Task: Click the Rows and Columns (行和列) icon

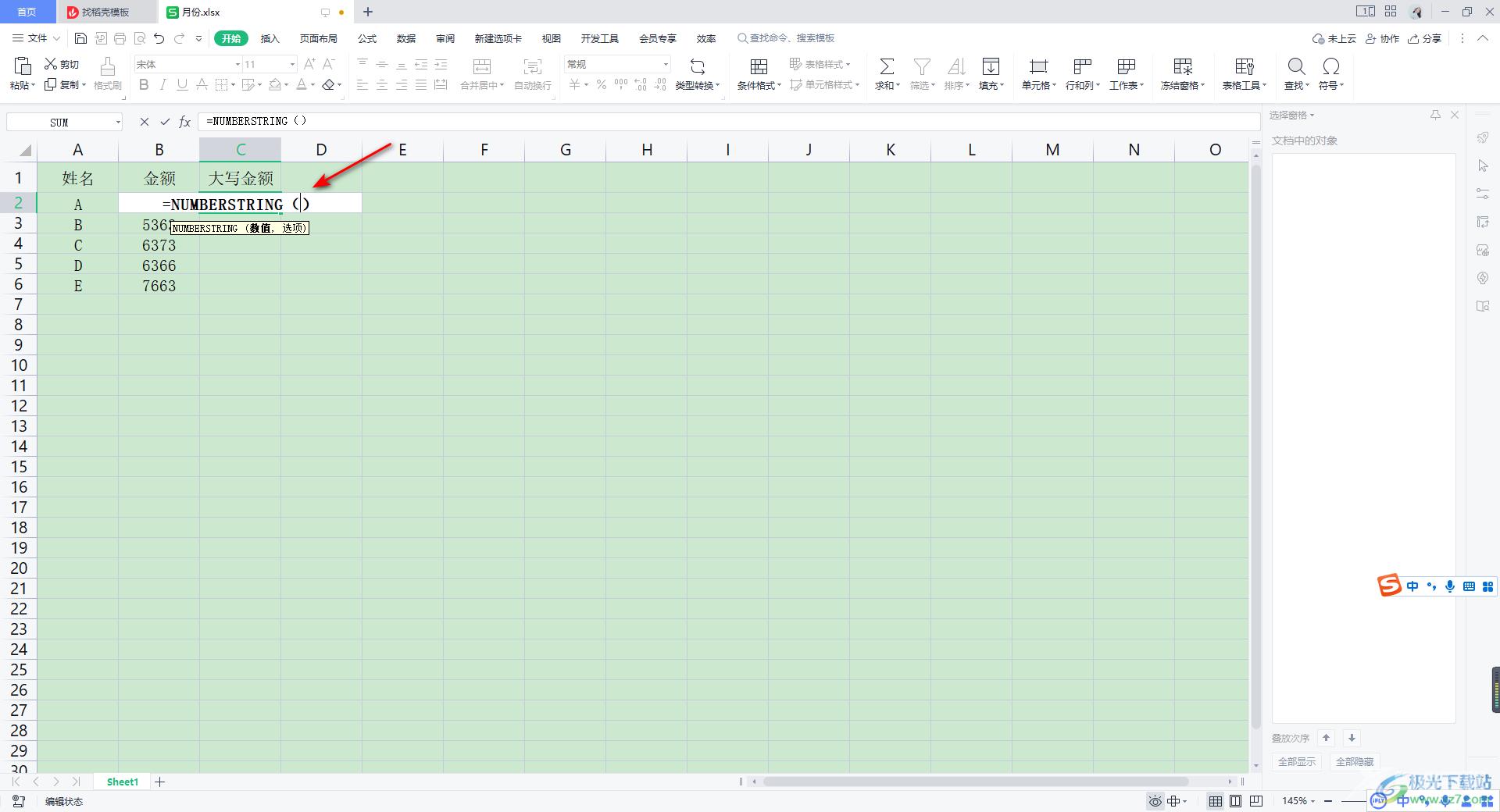Action: [x=1082, y=66]
